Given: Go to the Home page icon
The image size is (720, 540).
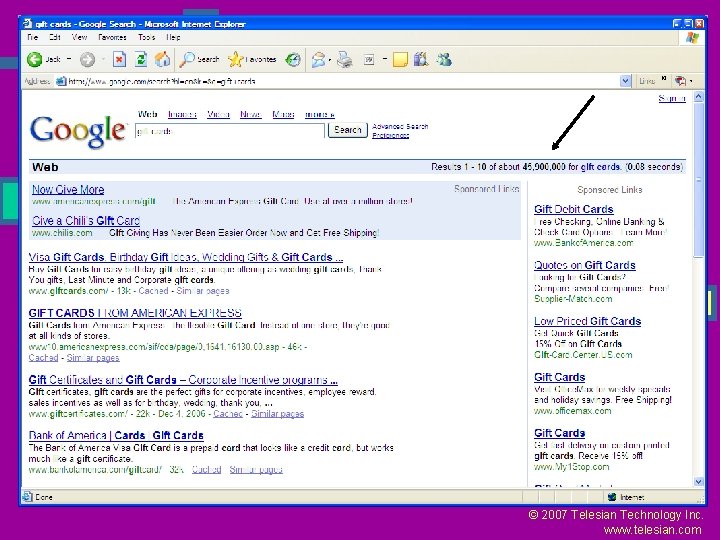Looking at the screenshot, I should tap(162, 59).
